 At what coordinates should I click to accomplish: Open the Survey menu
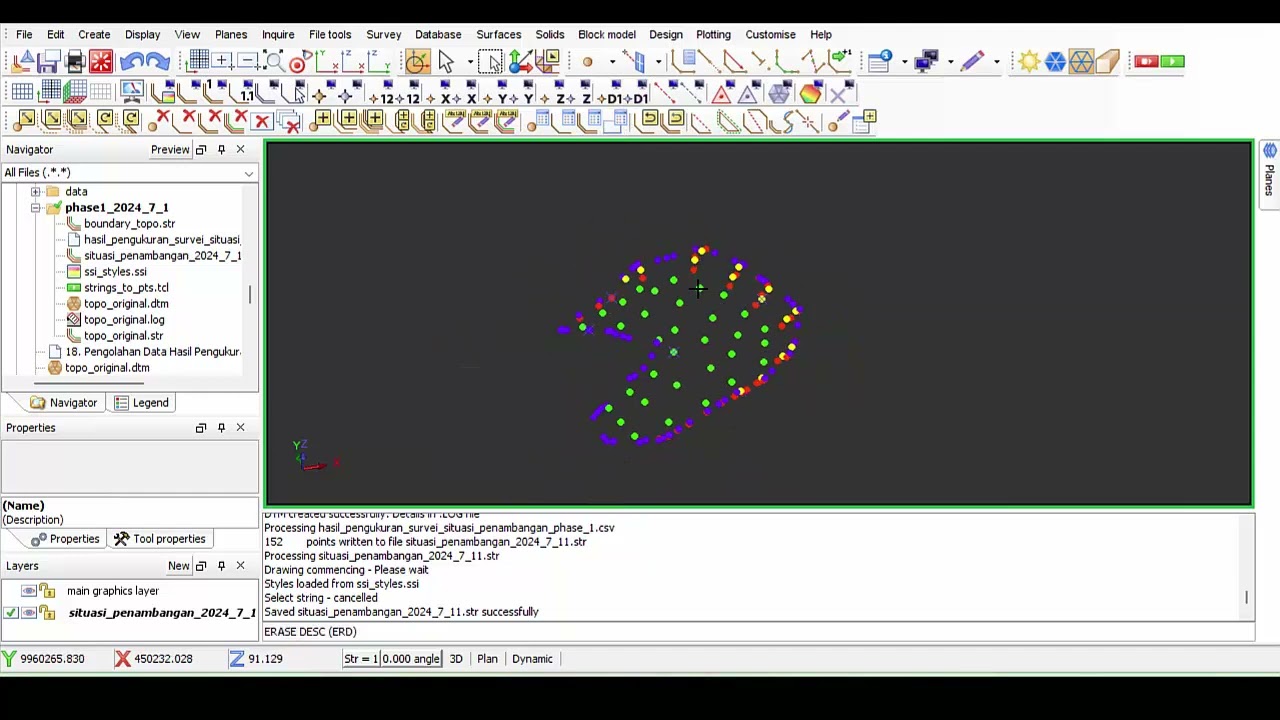(x=383, y=34)
